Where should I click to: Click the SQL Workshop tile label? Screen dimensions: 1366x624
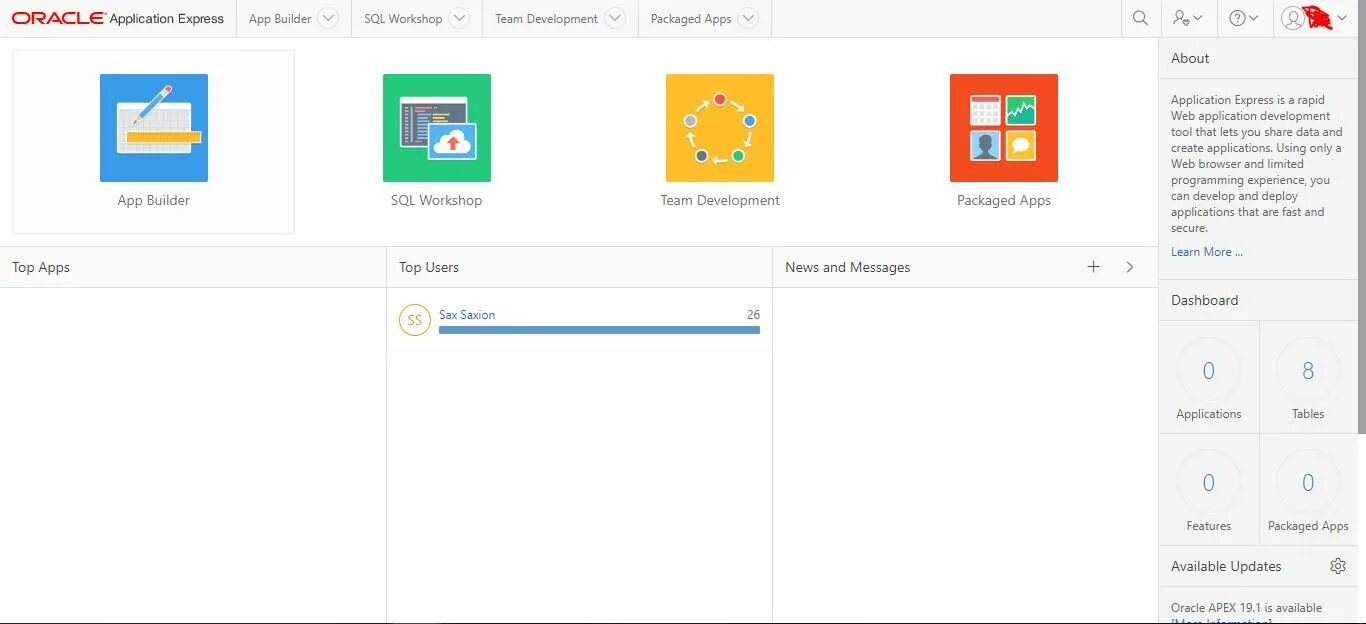click(436, 200)
